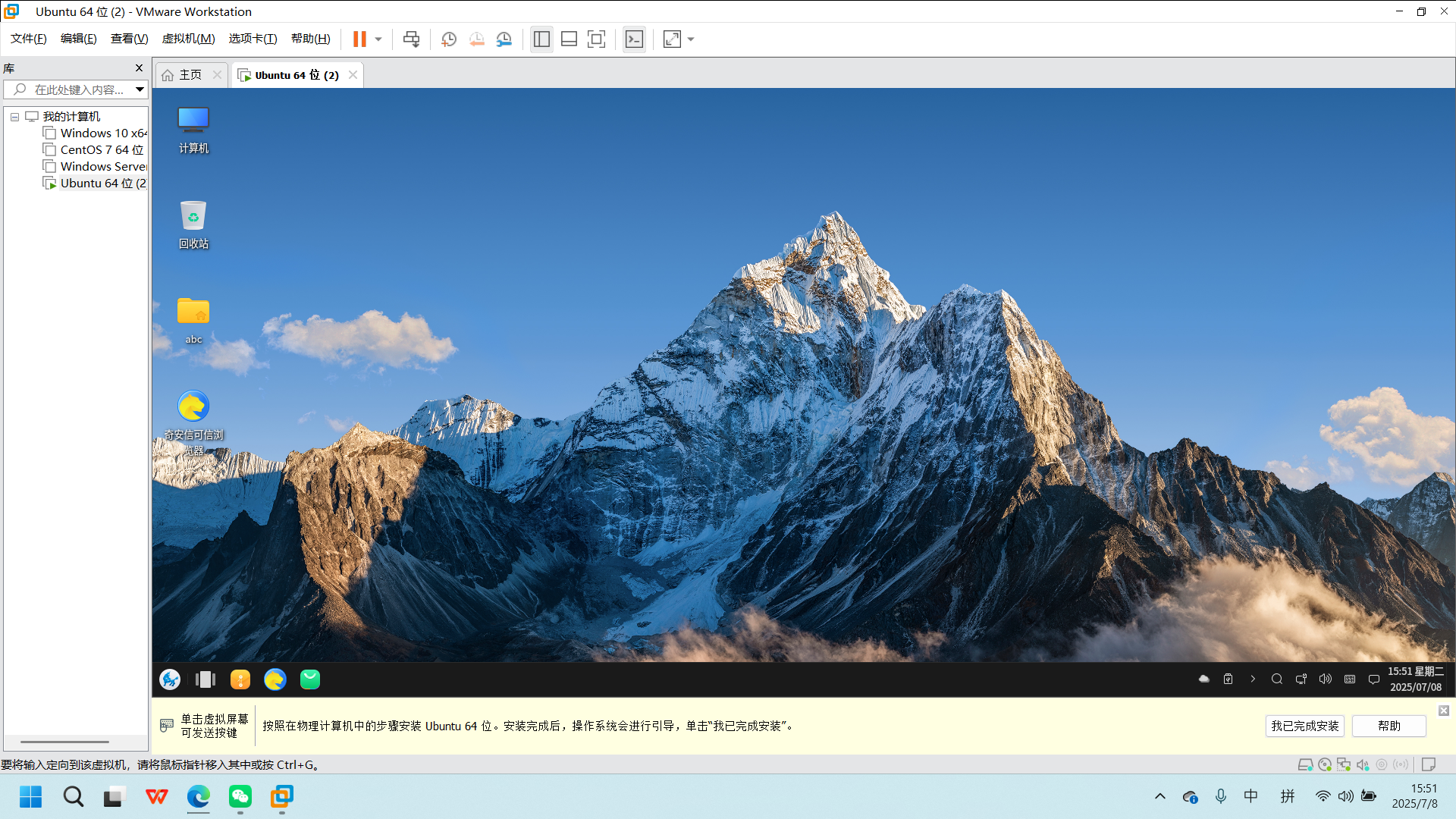1456x819 pixels.
Task: Send Ctrl+Alt+Del to the virtual machine
Action: coord(411,39)
